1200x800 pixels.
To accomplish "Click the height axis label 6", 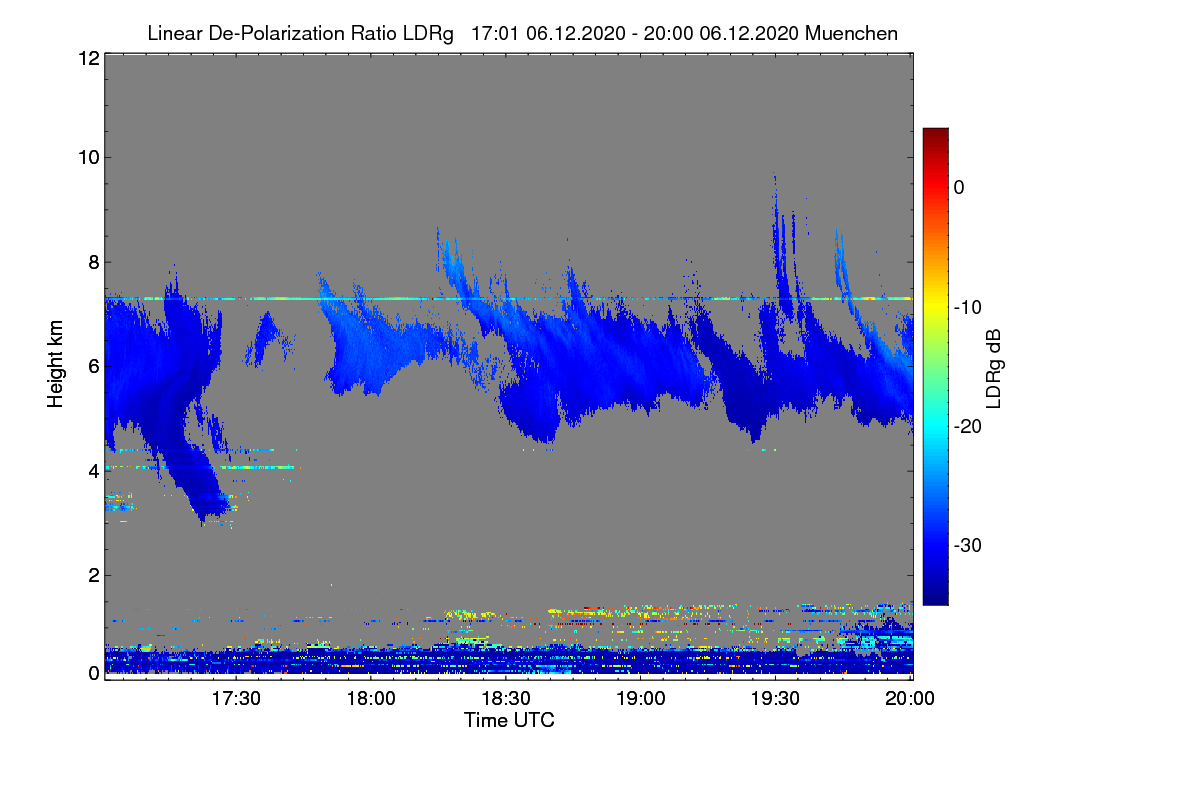I will (x=93, y=366).
